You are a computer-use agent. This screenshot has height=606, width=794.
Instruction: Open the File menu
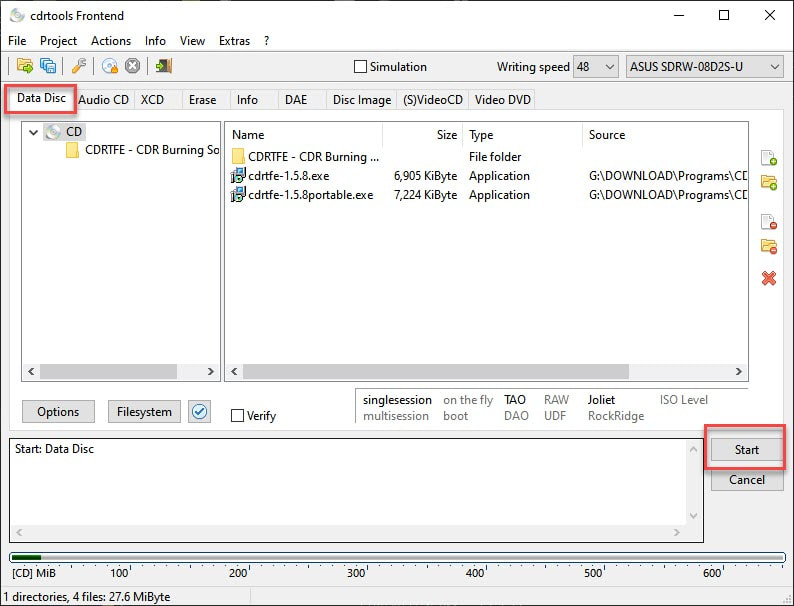coord(17,41)
